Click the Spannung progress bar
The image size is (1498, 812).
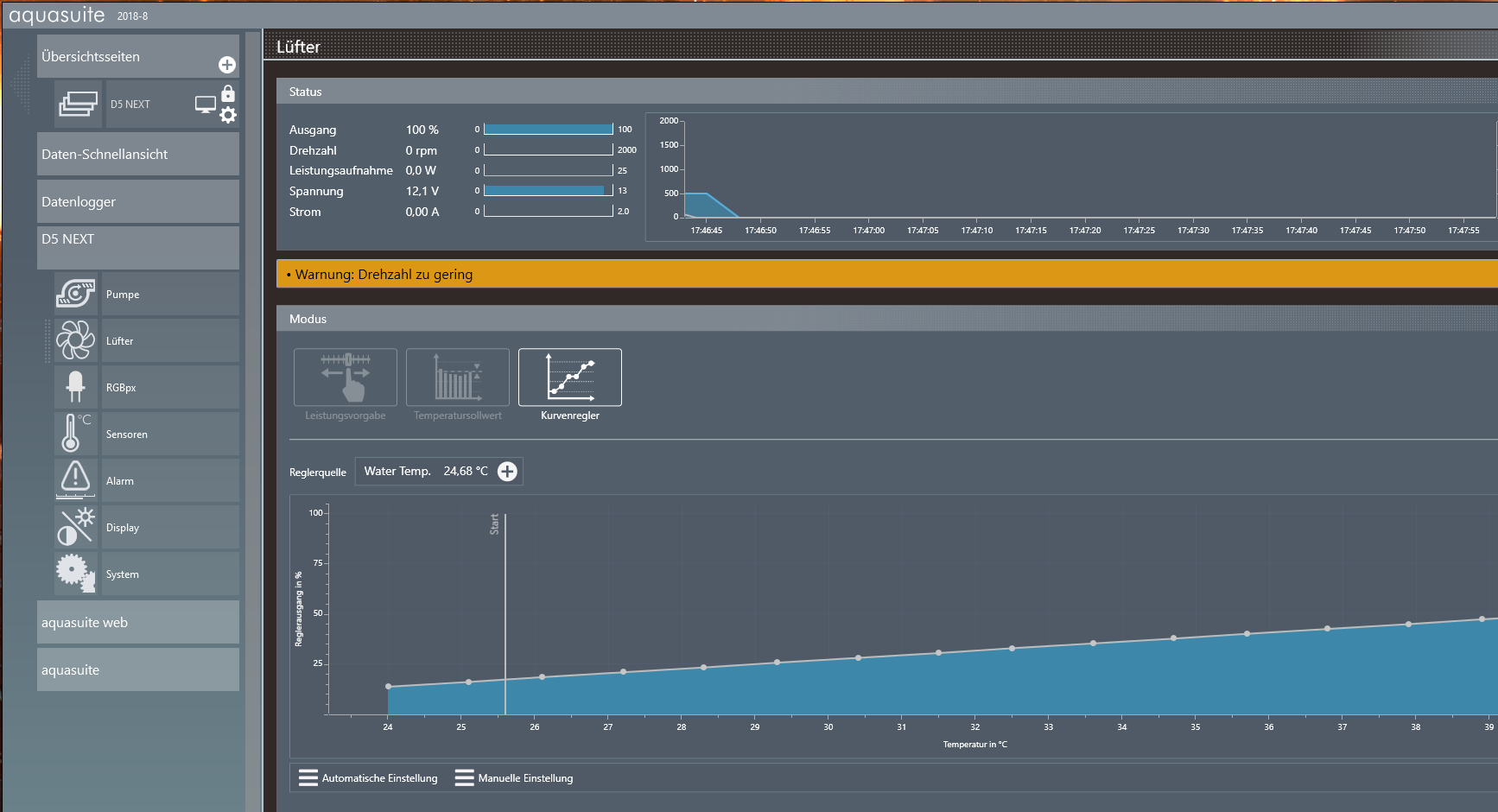point(549,191)
